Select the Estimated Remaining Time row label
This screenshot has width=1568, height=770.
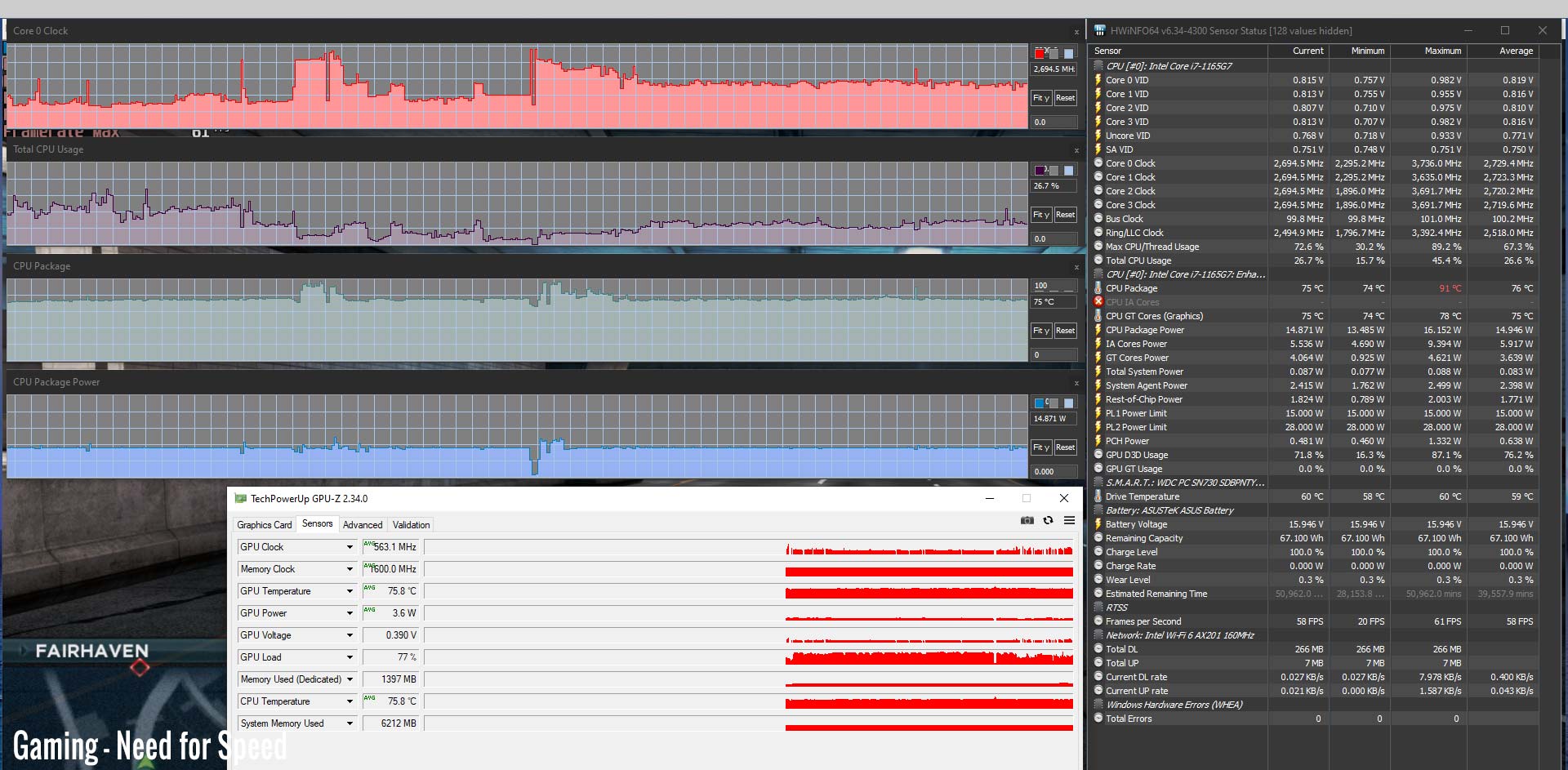point(1156,594)
